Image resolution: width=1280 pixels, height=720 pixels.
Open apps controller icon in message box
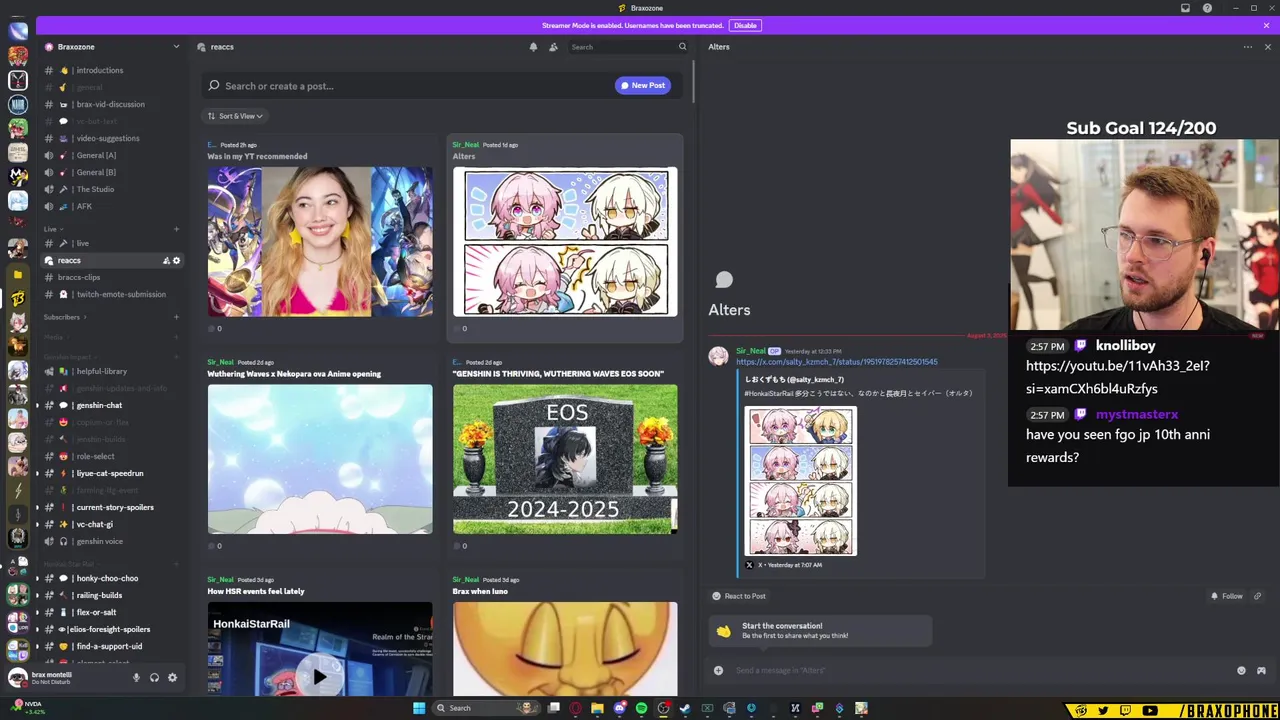tap(1261, 671)
